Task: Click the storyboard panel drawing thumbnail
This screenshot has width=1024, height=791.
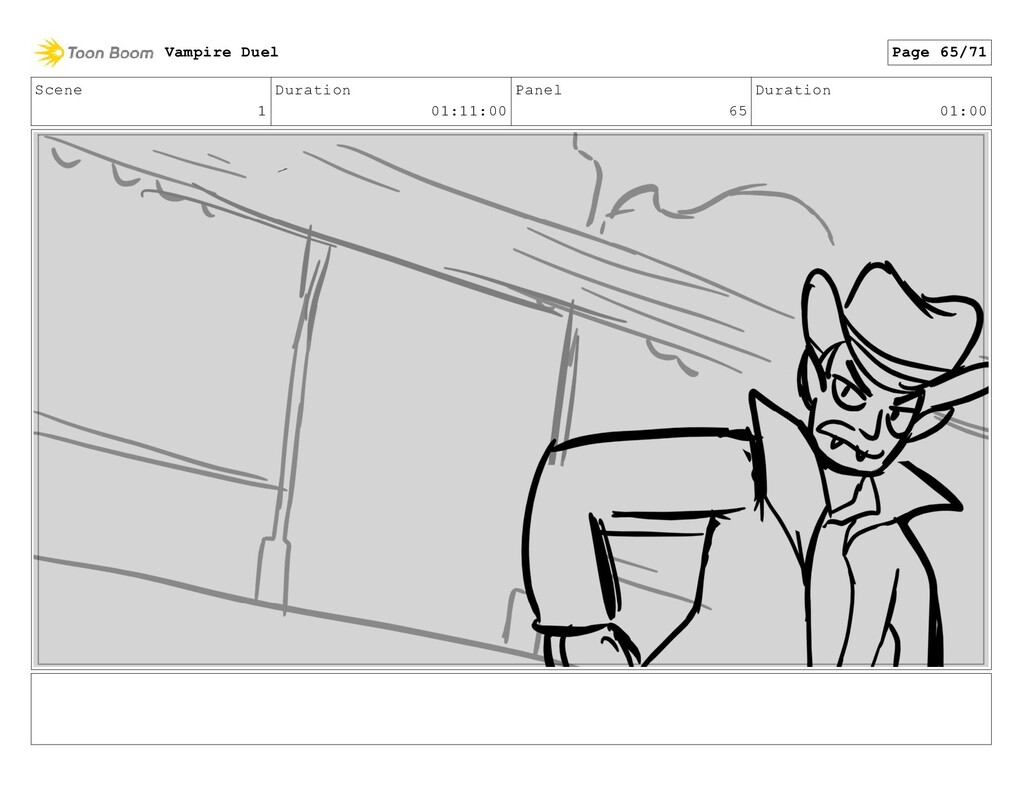Action: tap(511, 400)
